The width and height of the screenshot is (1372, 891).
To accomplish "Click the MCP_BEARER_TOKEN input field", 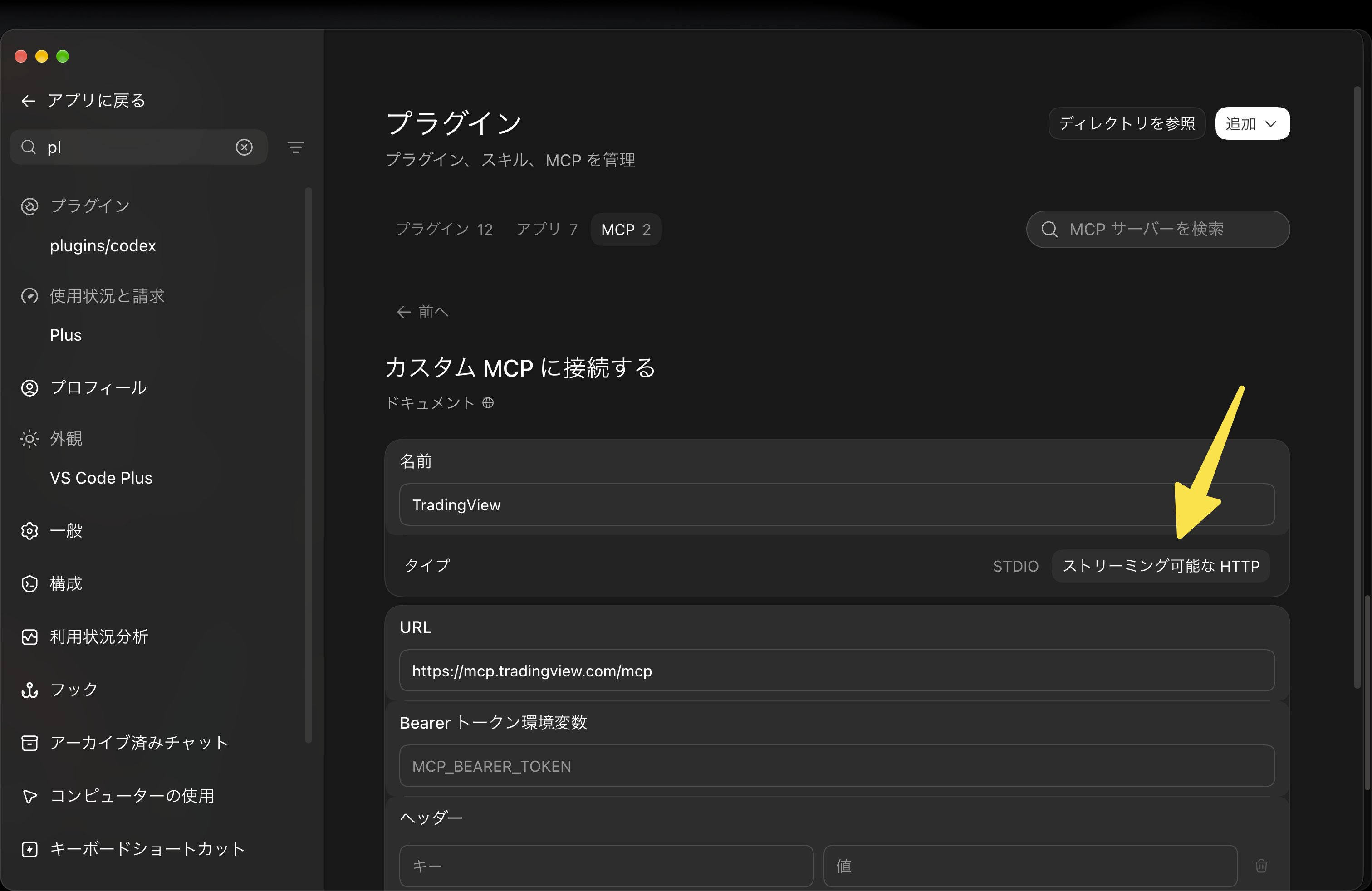I will point(837,766).
